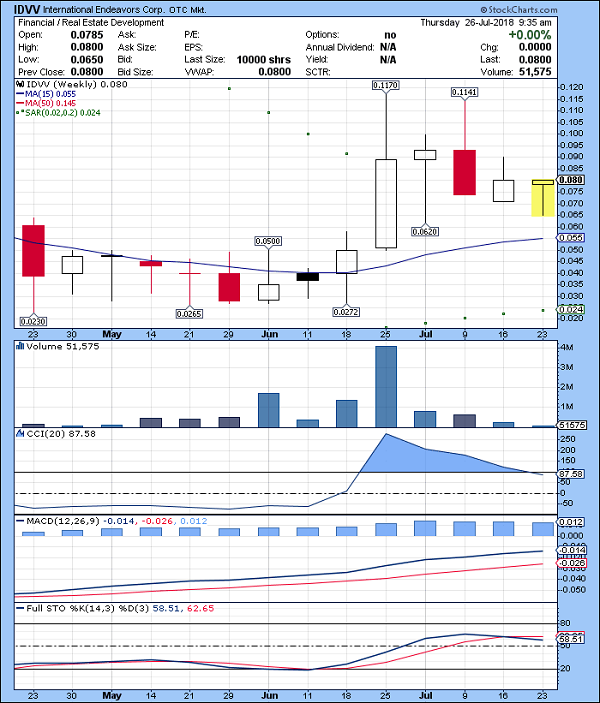Click the OTC Mkt. exchange label
The height and width of the screenshot is (703, 600).
point(188,10)
